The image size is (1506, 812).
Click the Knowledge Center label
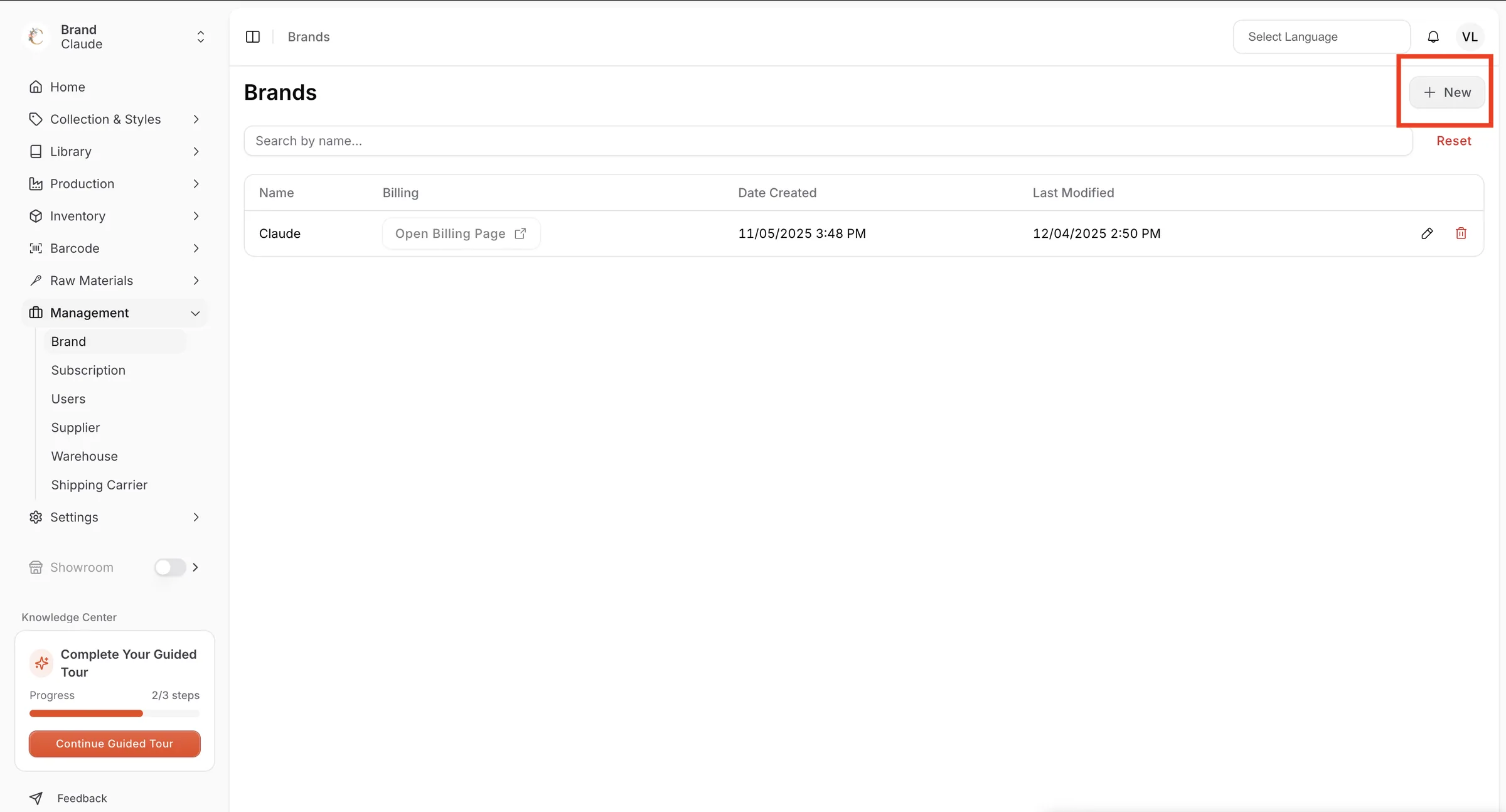pos(69,617)
